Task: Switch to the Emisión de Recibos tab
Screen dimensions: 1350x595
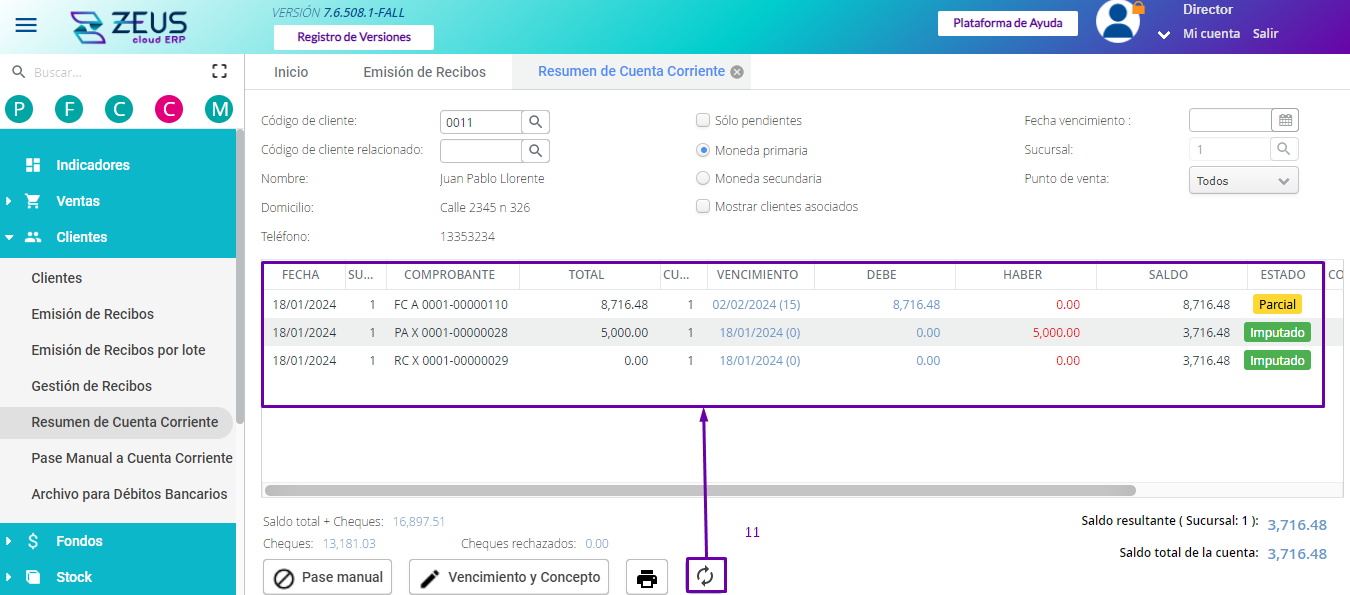Action: pyautogui.click(x=424, y=72)
